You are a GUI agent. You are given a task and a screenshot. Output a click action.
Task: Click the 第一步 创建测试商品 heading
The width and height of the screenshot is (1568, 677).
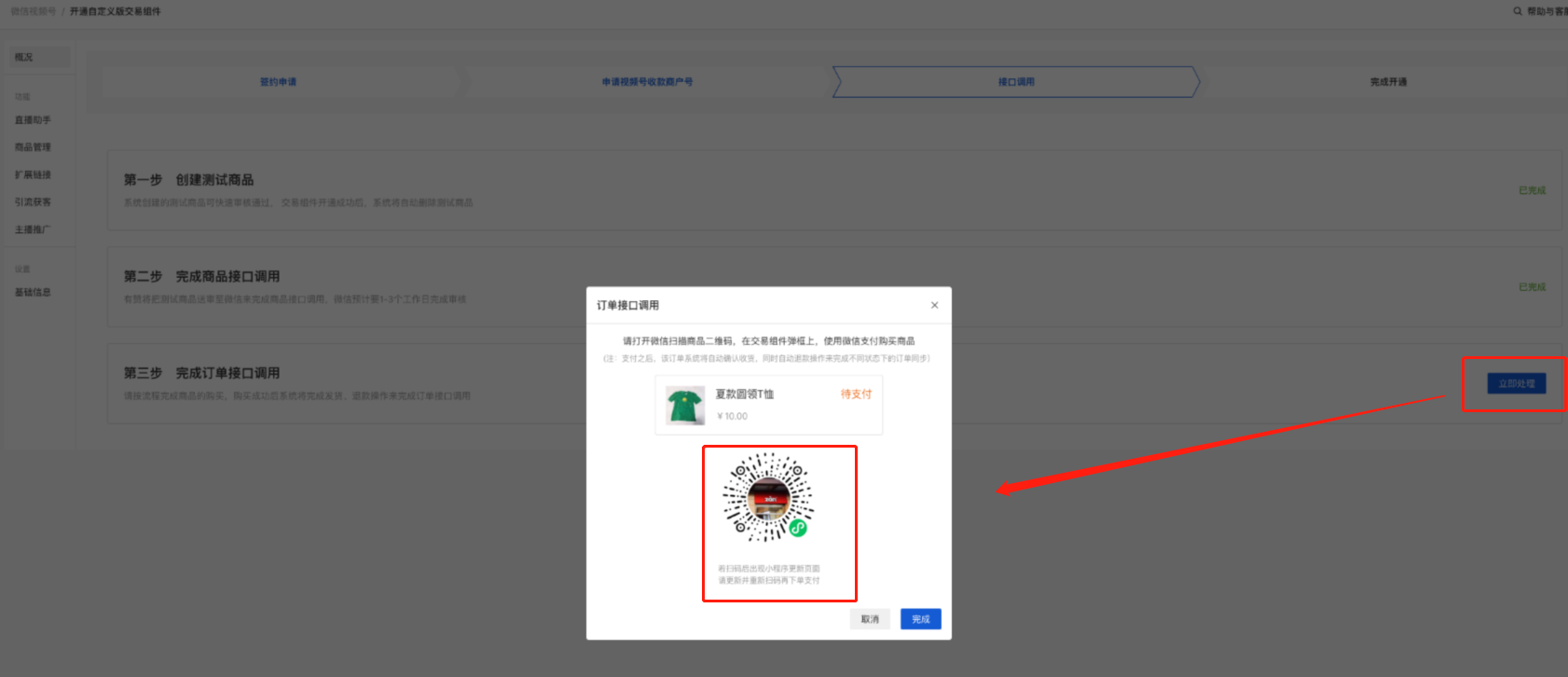click(189, 180)
